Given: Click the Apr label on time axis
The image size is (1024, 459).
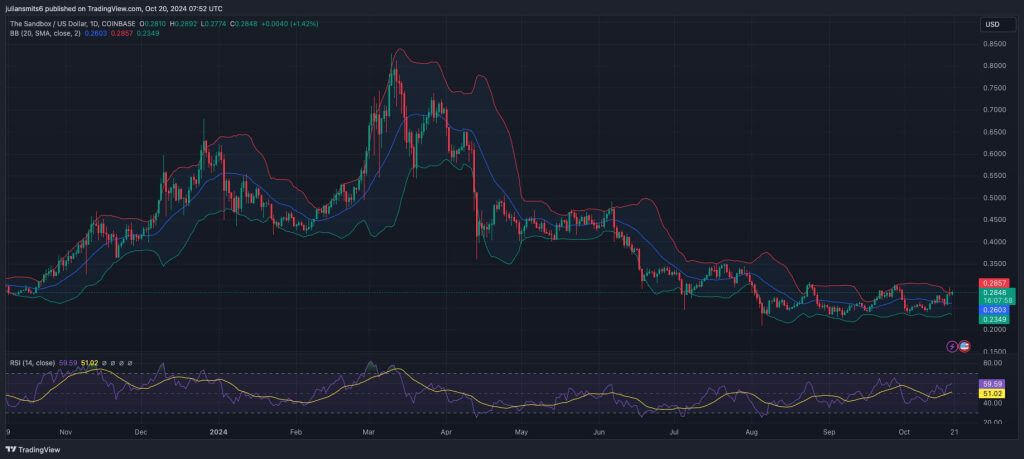Looking at the screenshot, I should [447, 432].
